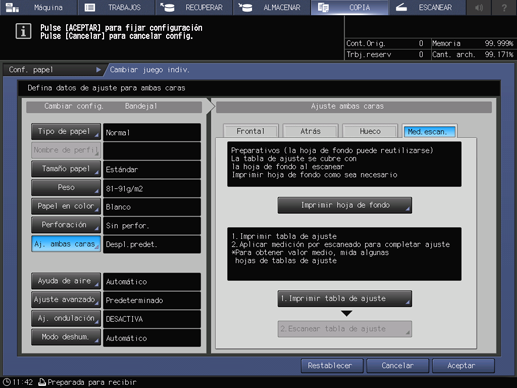Screen dimensions: 517x388
Task: Open the Peso weight options
Action: 66,187
